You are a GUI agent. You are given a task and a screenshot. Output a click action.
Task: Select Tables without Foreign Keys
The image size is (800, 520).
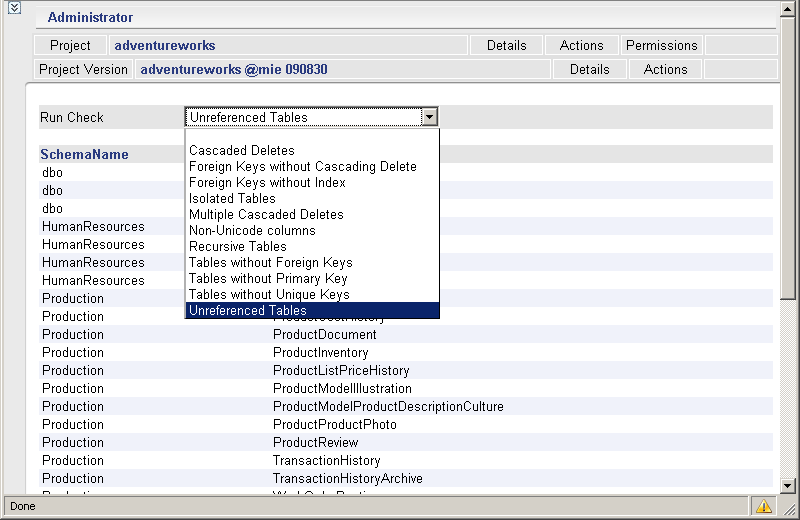270,262
